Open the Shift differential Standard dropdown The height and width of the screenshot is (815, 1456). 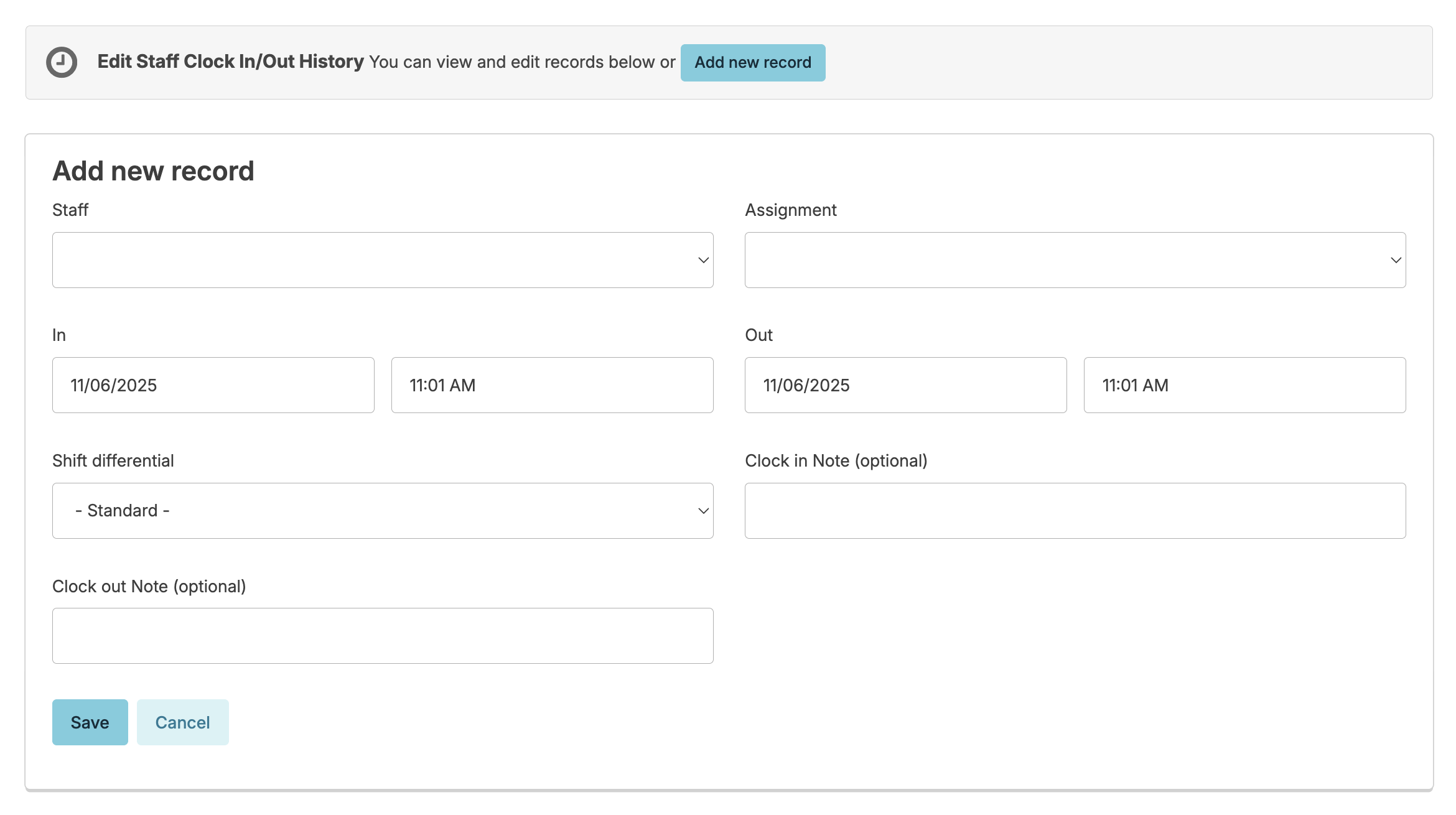coord(382,511)
